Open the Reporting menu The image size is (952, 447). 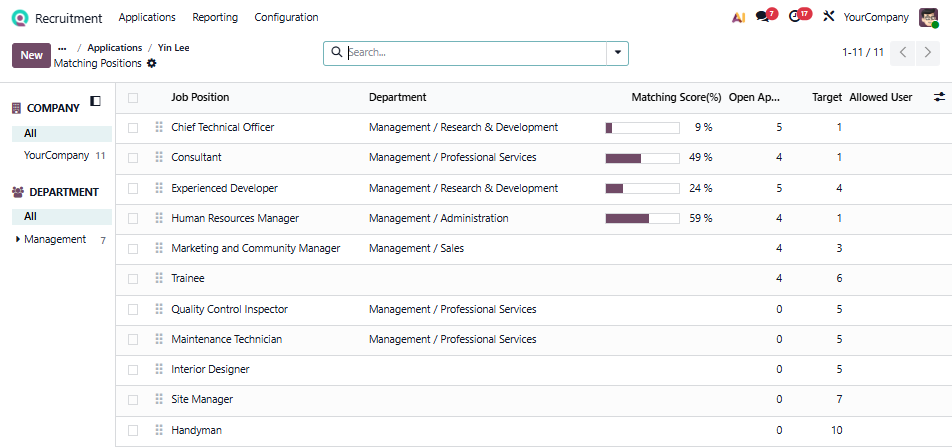click(x=215, y=17)
